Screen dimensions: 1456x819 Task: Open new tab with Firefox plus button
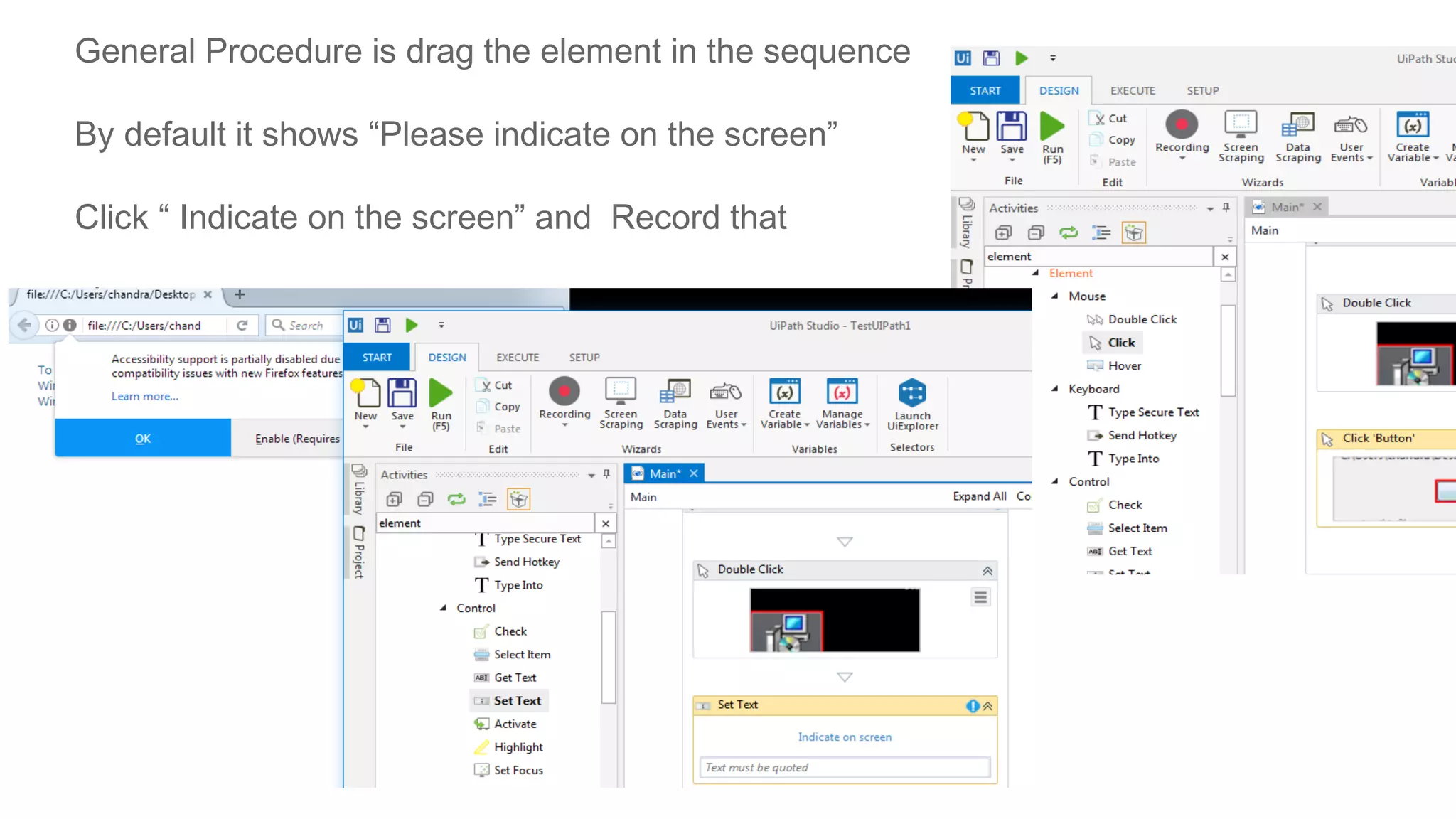tap(240, 294)
